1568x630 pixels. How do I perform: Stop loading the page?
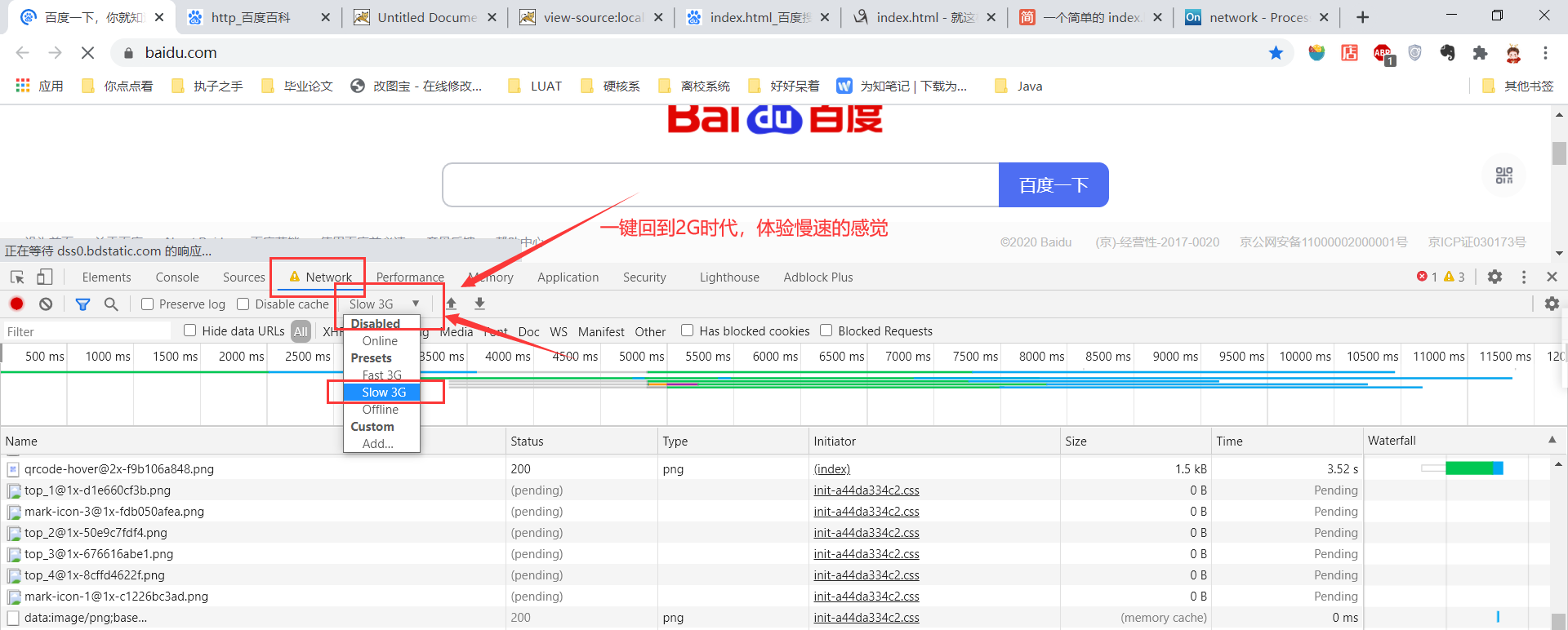[x=87, y=53]
